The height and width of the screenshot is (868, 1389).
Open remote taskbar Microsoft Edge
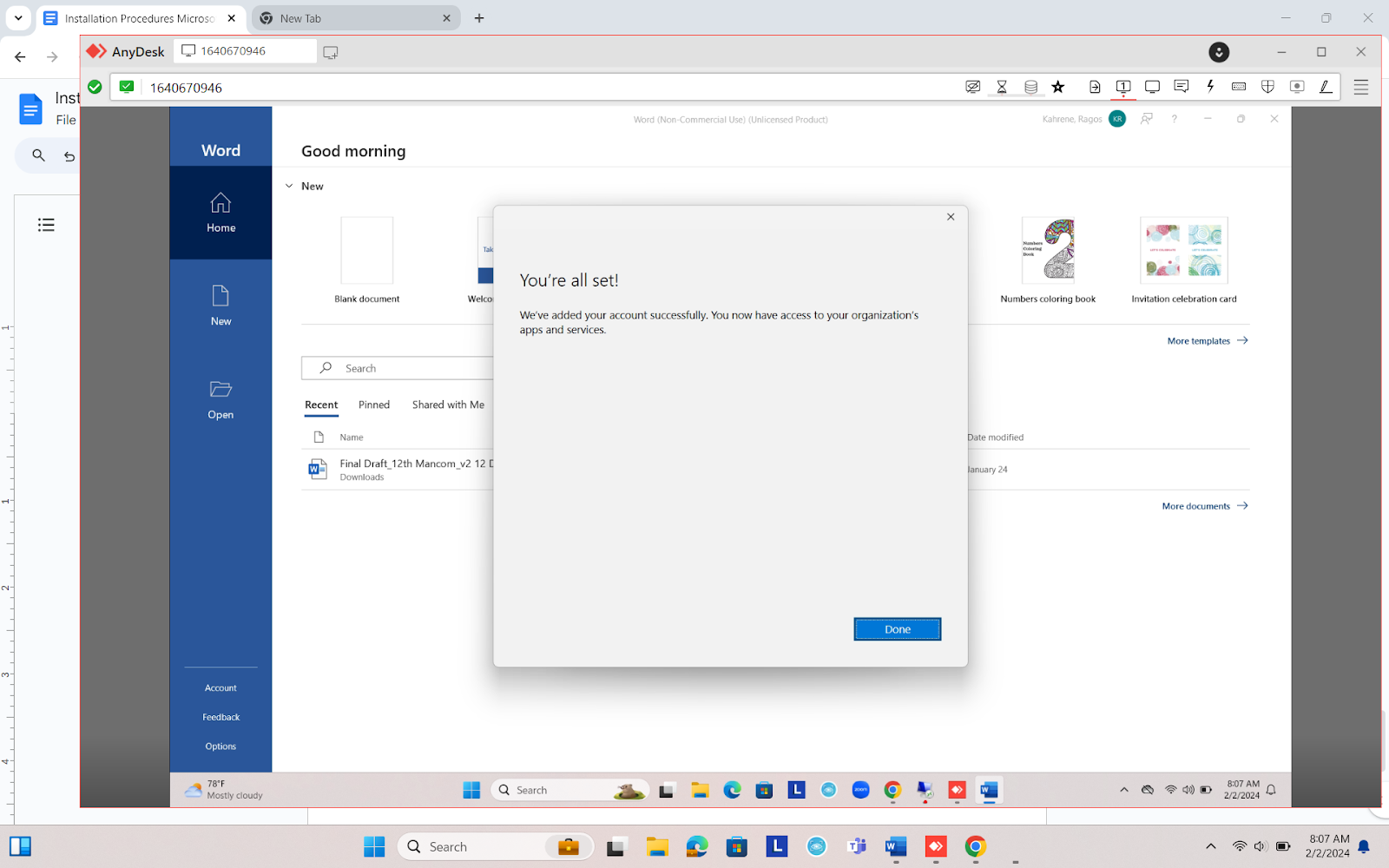click(732, 790)
